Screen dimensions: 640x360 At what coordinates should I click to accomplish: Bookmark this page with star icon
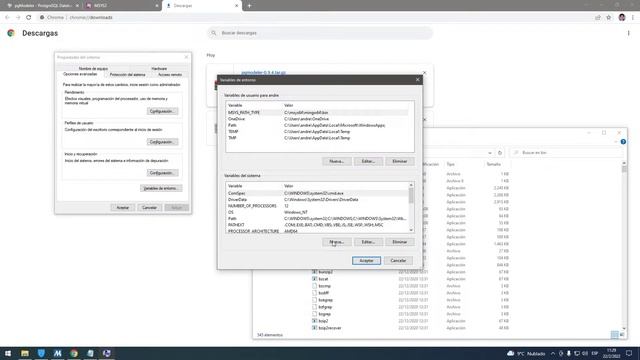[609, 18]
